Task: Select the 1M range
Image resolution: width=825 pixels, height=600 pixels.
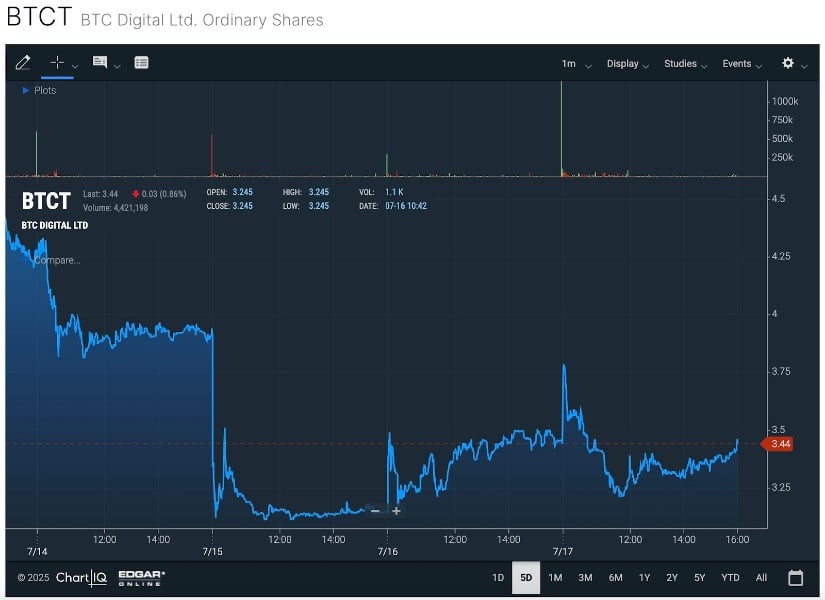Action: [555, 577]
